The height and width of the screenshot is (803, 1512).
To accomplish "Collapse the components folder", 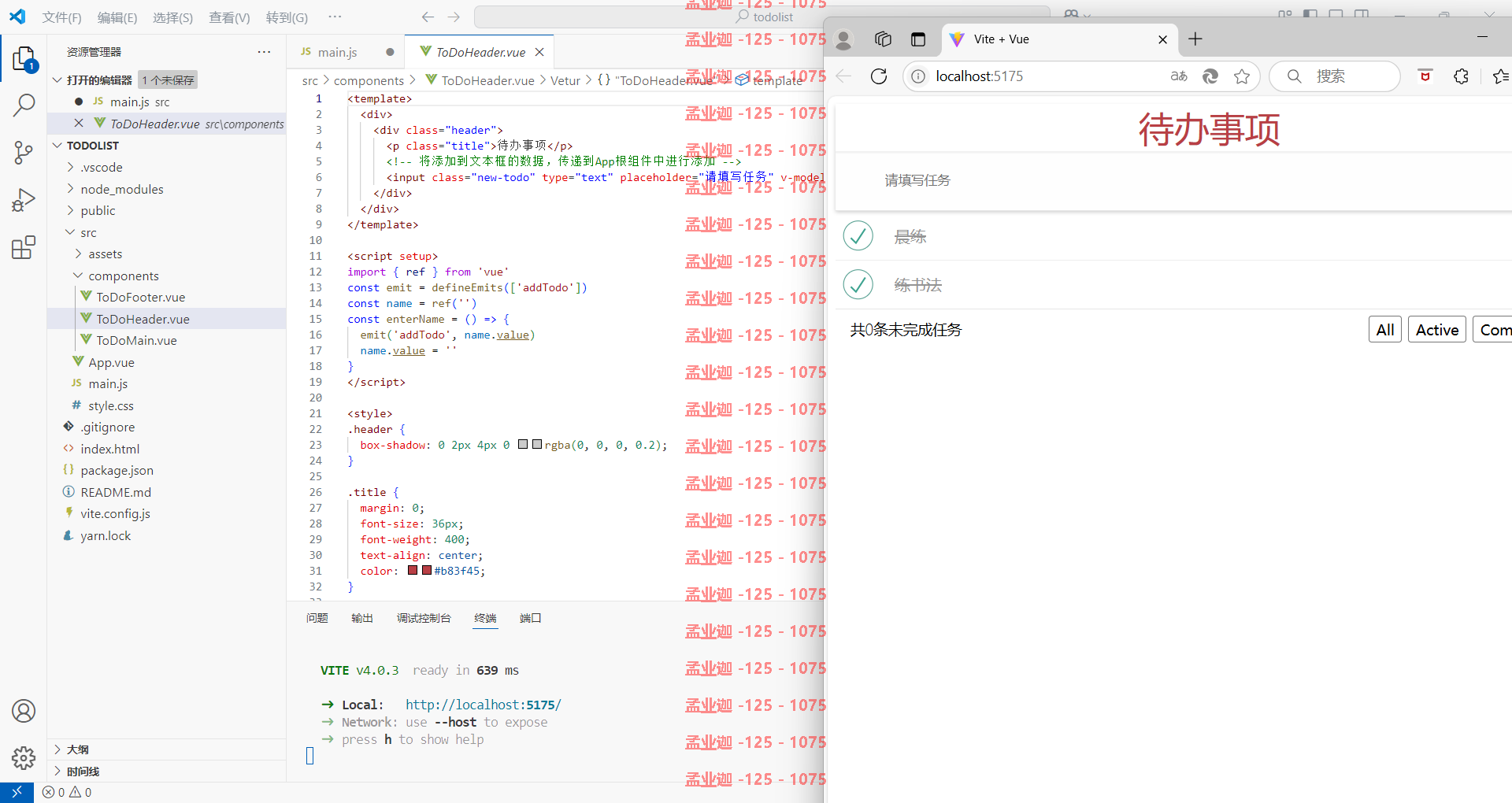I will pos(78,276).
